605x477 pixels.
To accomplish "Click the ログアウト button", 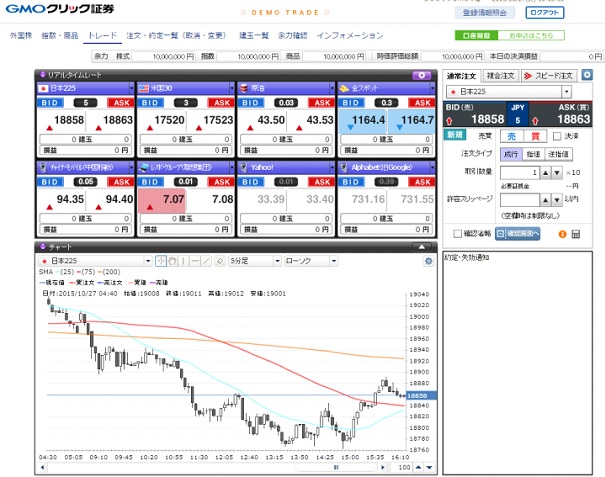I will click(x=544, y=12).
